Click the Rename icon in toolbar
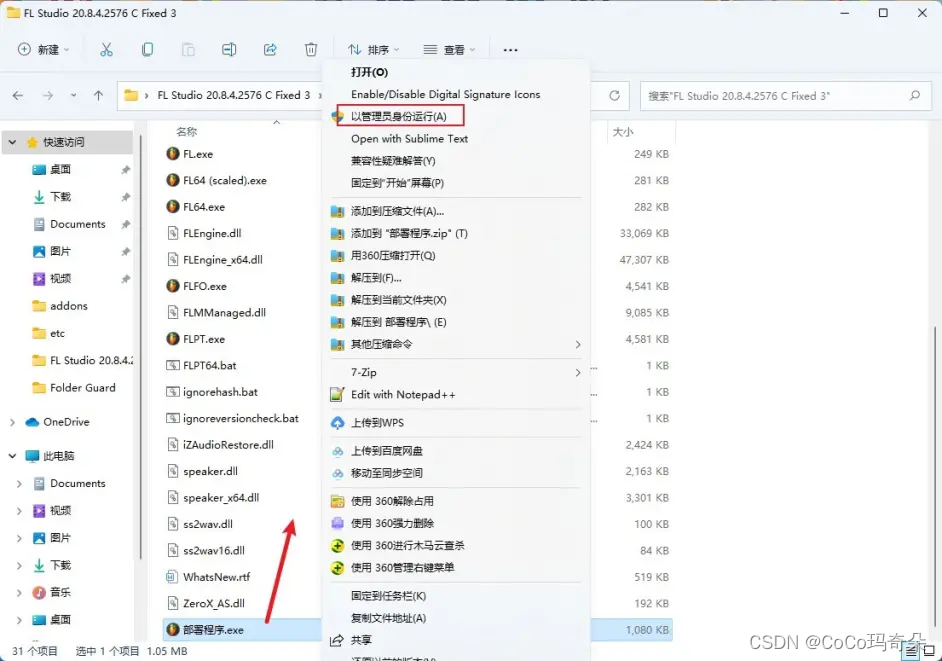The image size is (942, 661). [x=229, y=49]
